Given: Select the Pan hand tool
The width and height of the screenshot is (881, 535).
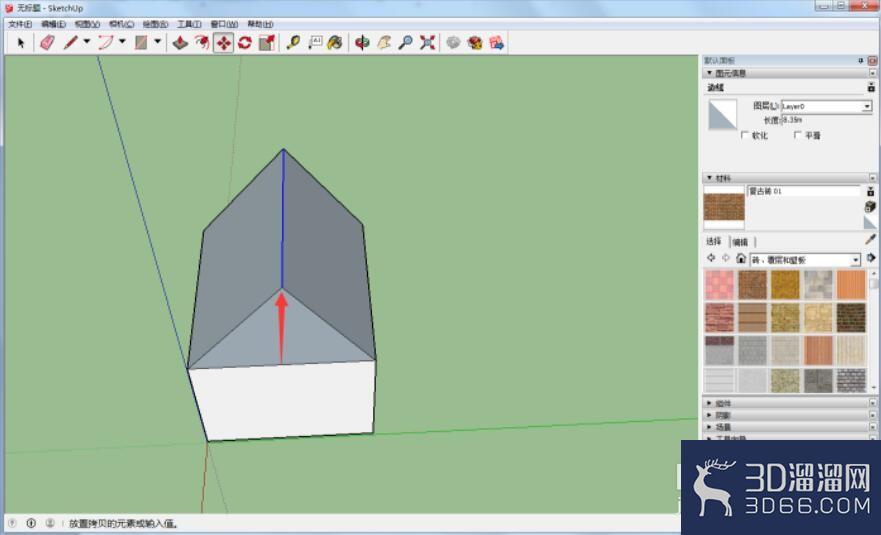Looking at the screenshot, I should click(384, 43).
